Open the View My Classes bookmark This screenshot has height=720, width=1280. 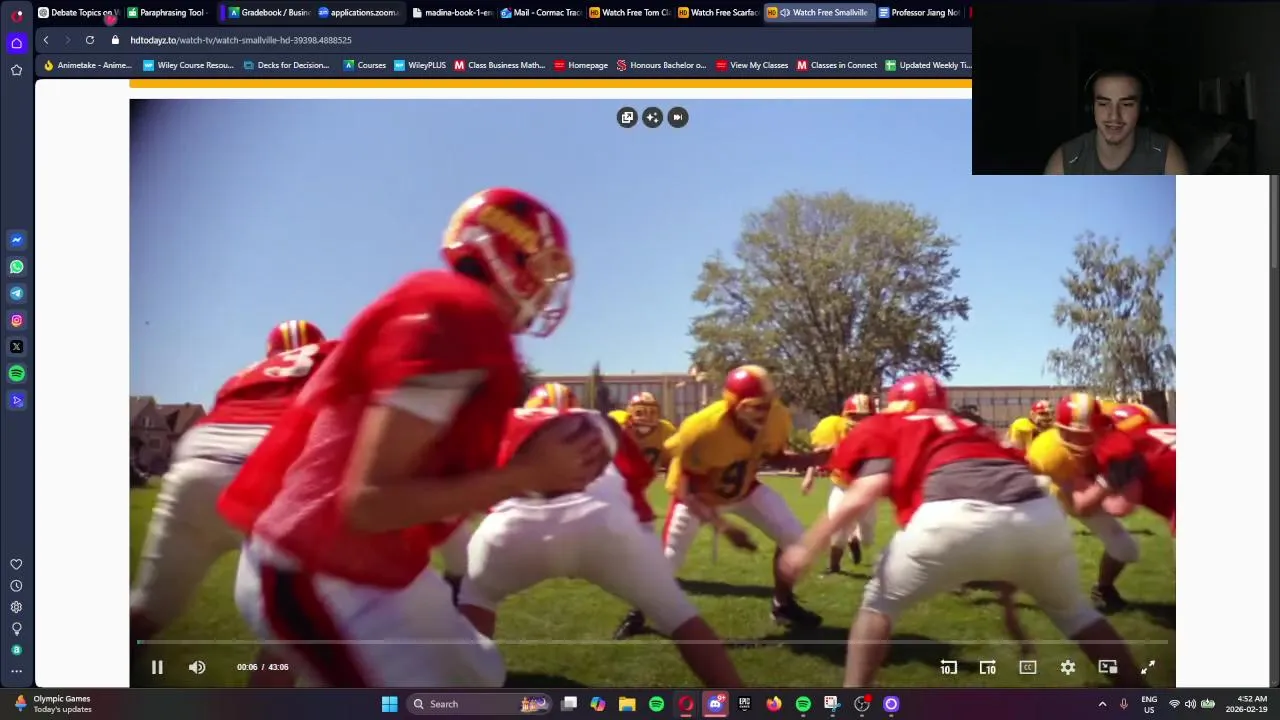click(x=752, y=65)
